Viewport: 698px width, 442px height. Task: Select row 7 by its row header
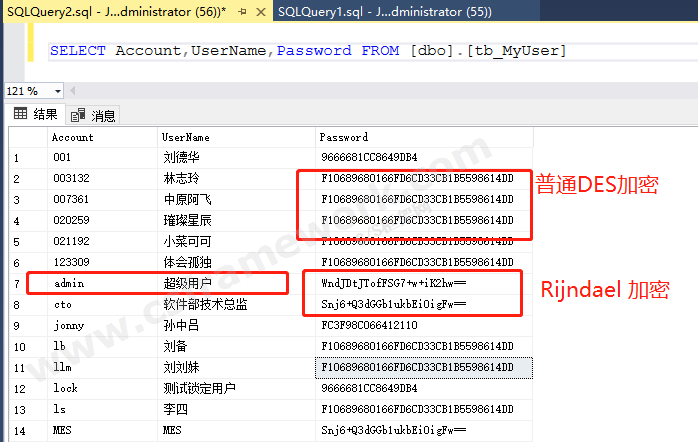[x=16, y=284]
